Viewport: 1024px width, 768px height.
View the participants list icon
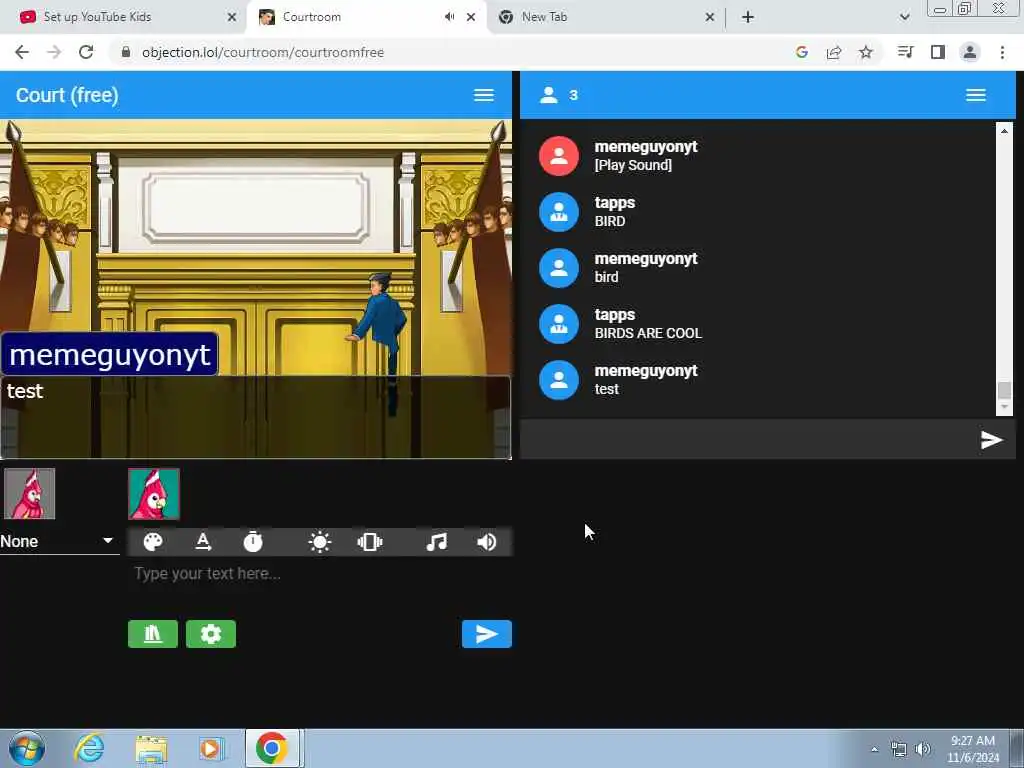click(x=549, y=95)
